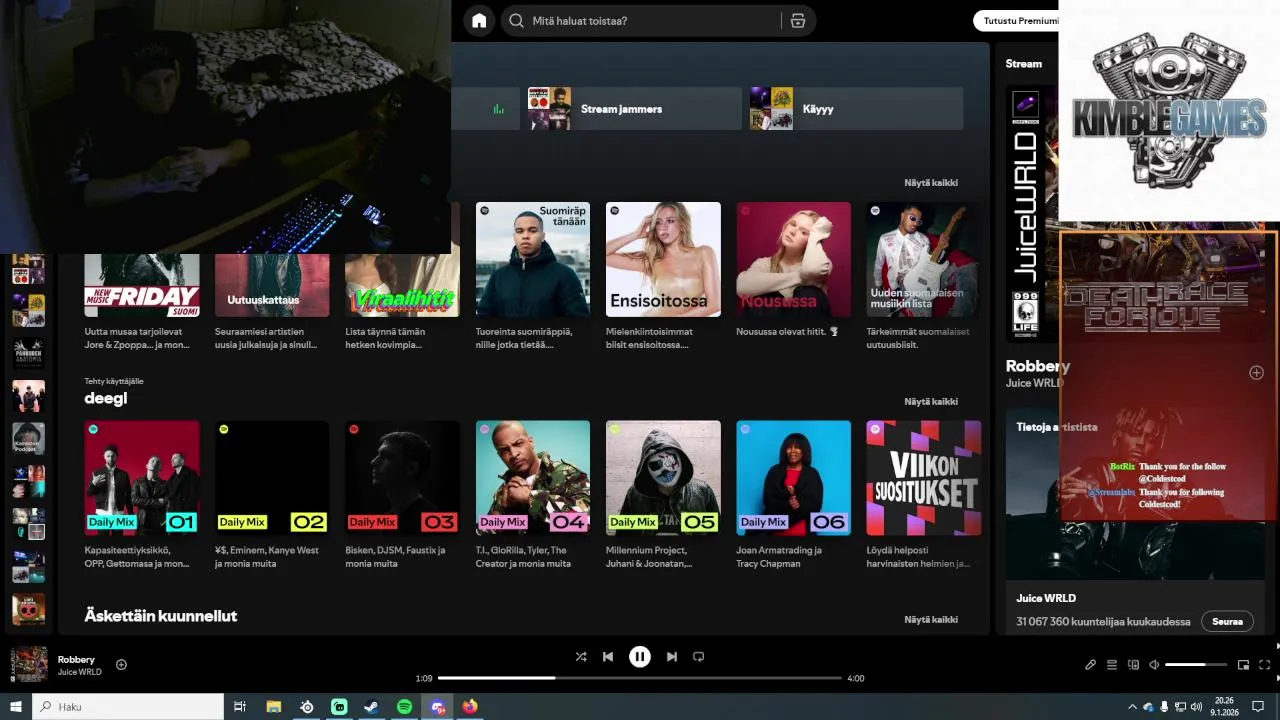Adjust the volume slider
This screenshot has height=720, width=1280.
(1196, 665)
